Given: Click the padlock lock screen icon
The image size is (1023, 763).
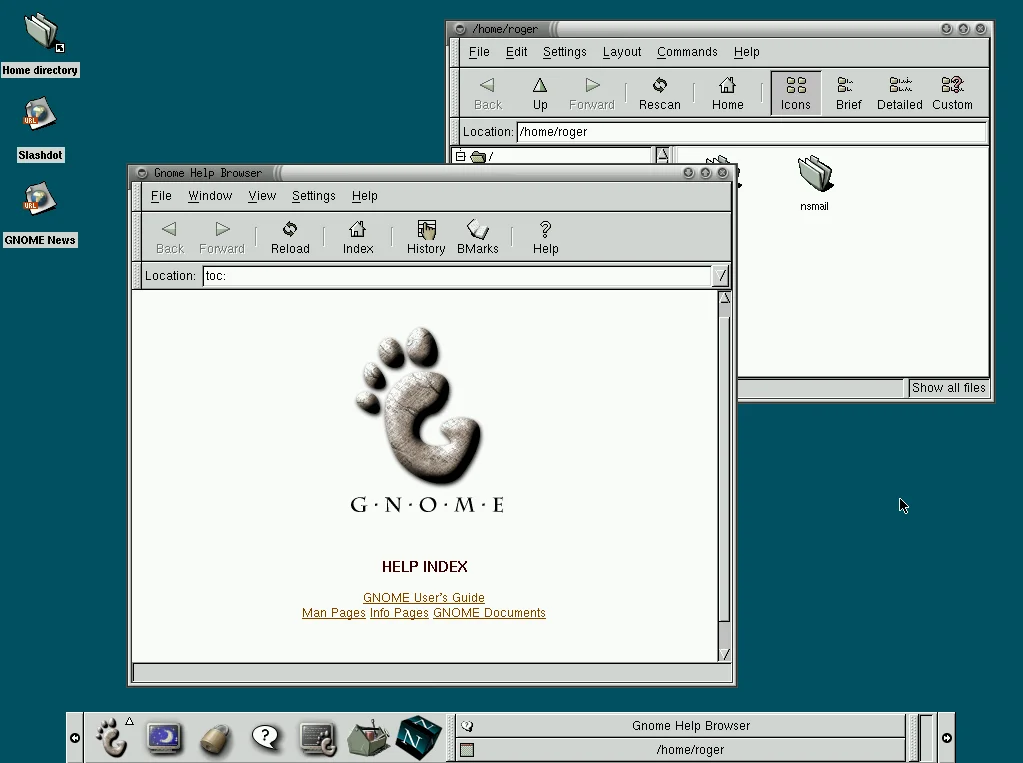Looking at the screenshot, I should (x=215, y=740).
